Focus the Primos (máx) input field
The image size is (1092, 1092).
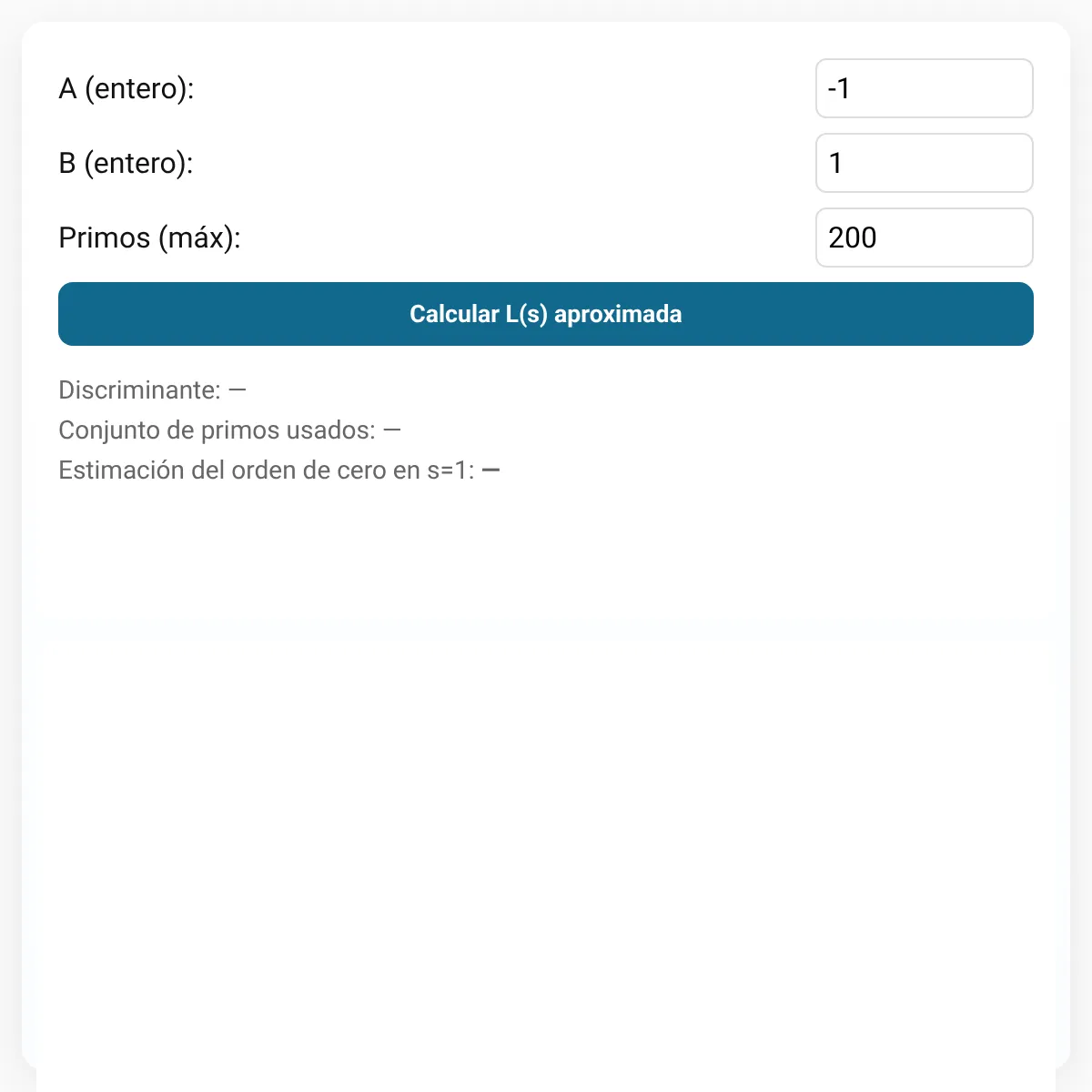click(925, 238)
